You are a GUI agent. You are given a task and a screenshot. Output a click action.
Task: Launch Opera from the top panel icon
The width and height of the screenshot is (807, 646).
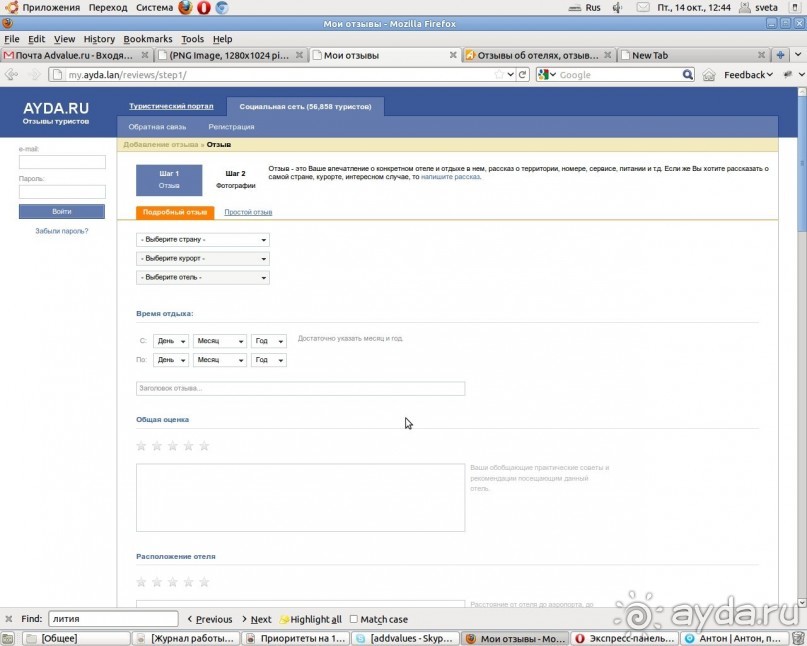click(203, 7)
